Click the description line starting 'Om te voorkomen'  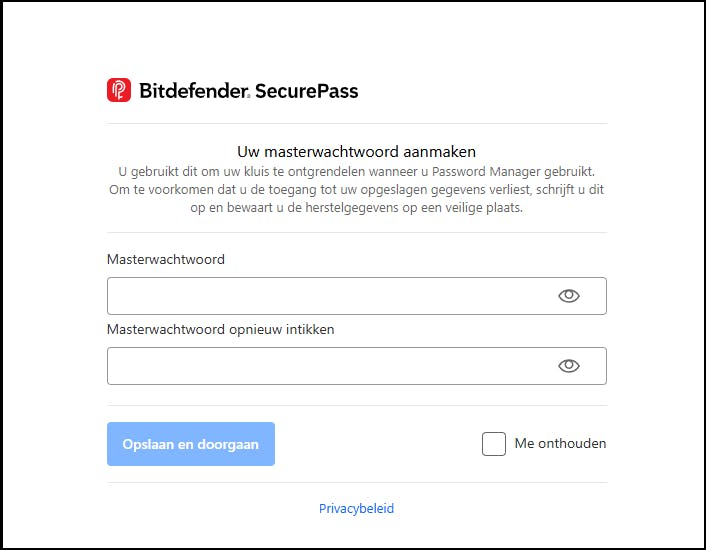pos(356,190)
